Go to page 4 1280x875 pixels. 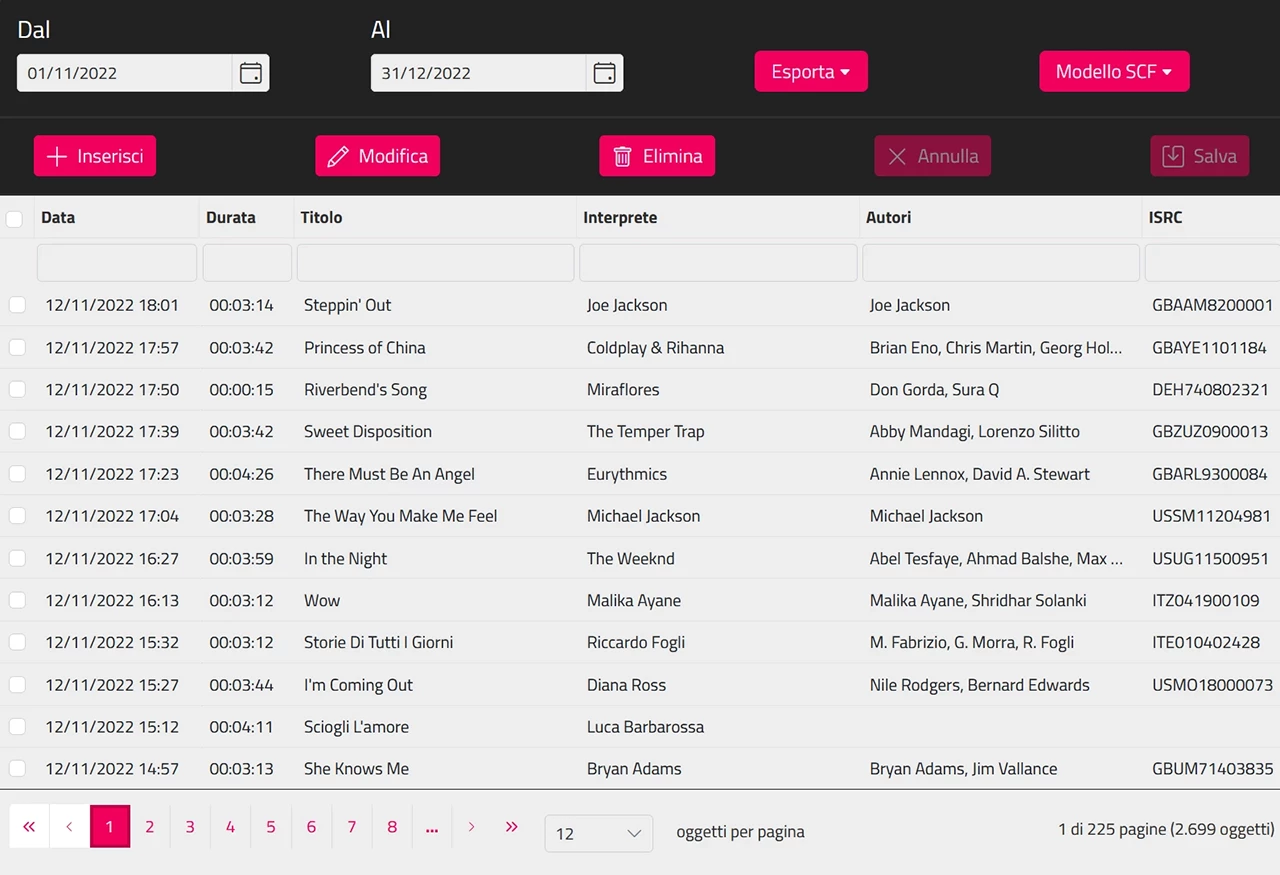(230, 827)
